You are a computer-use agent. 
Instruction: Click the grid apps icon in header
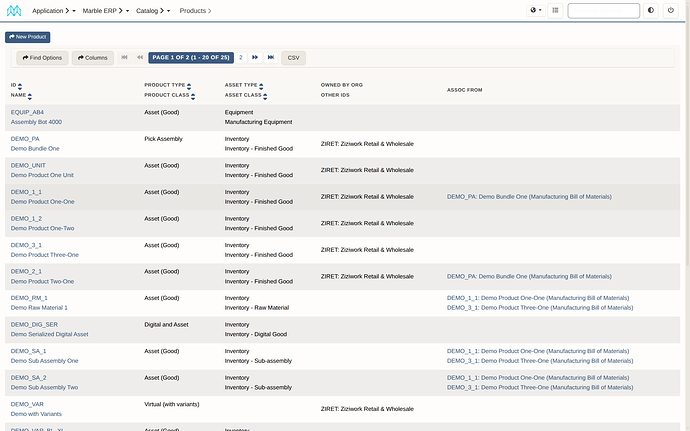(555, 10)
